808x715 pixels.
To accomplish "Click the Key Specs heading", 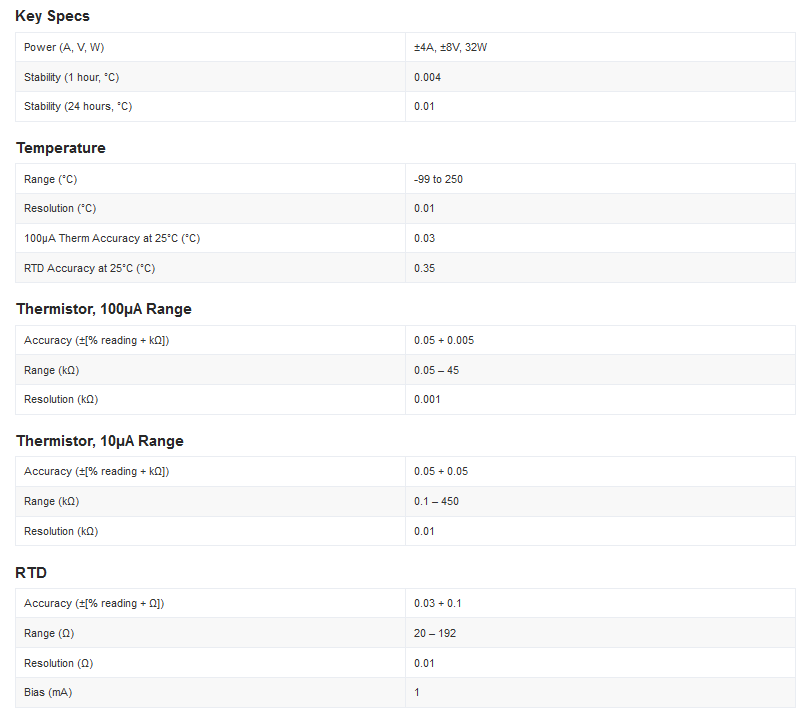I will [x=51, y=16].
